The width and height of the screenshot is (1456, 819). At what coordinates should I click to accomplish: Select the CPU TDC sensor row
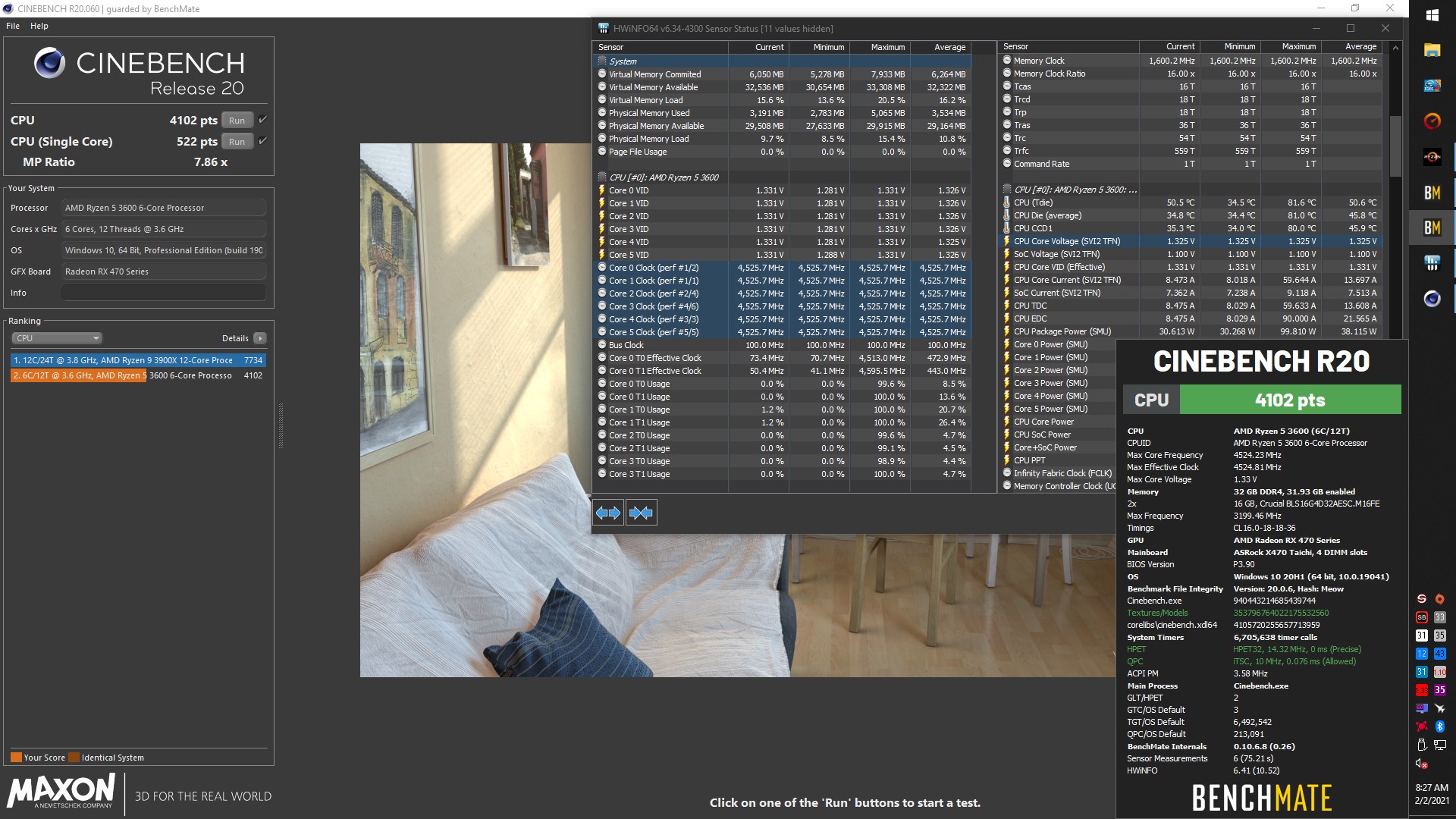(1191, 306)
